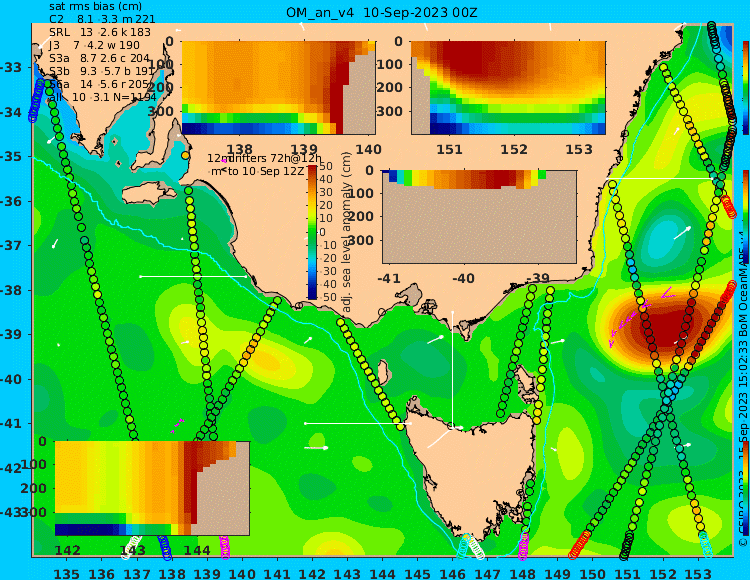The width and height of the screenshot is (750, 580).
Task: Click the blue track circles at bottom near 138E
Action: tap(165, 547)
